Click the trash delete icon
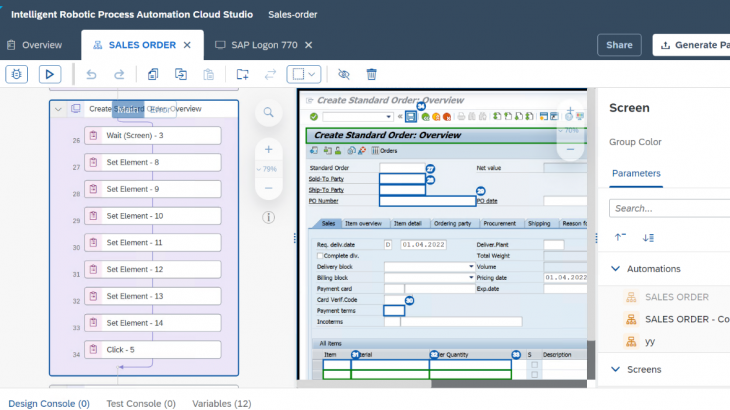The width and height of the screenshot is (730, 410). pyautogui.click(x=371, y=74)
